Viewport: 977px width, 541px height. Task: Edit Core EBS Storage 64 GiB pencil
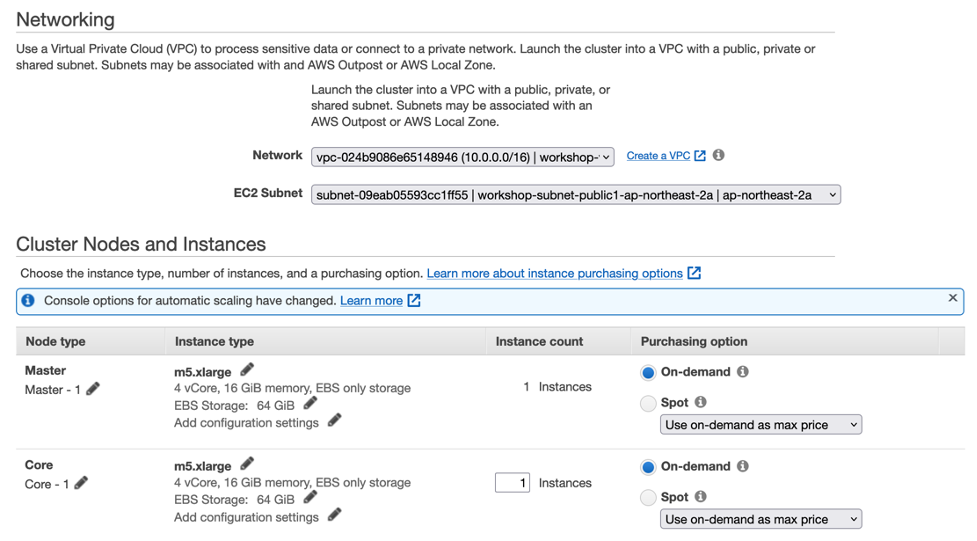[310, 498]
